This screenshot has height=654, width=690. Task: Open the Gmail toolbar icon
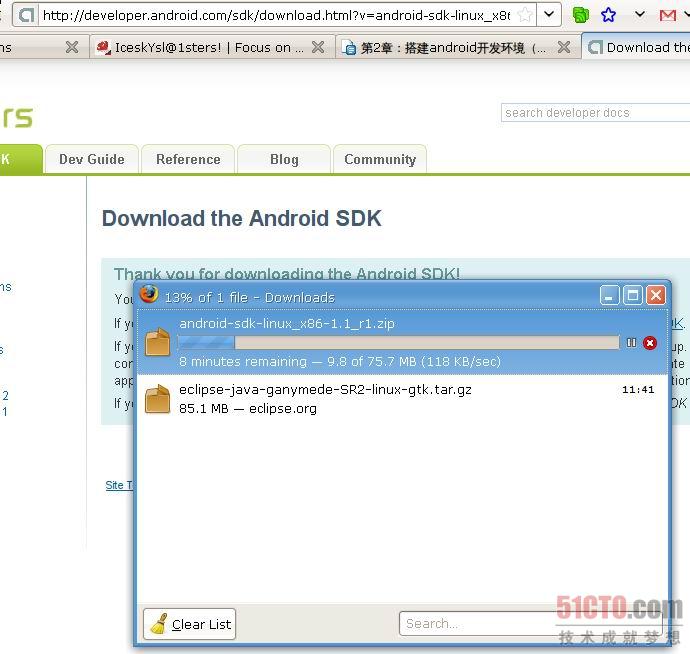pos(668,16)
